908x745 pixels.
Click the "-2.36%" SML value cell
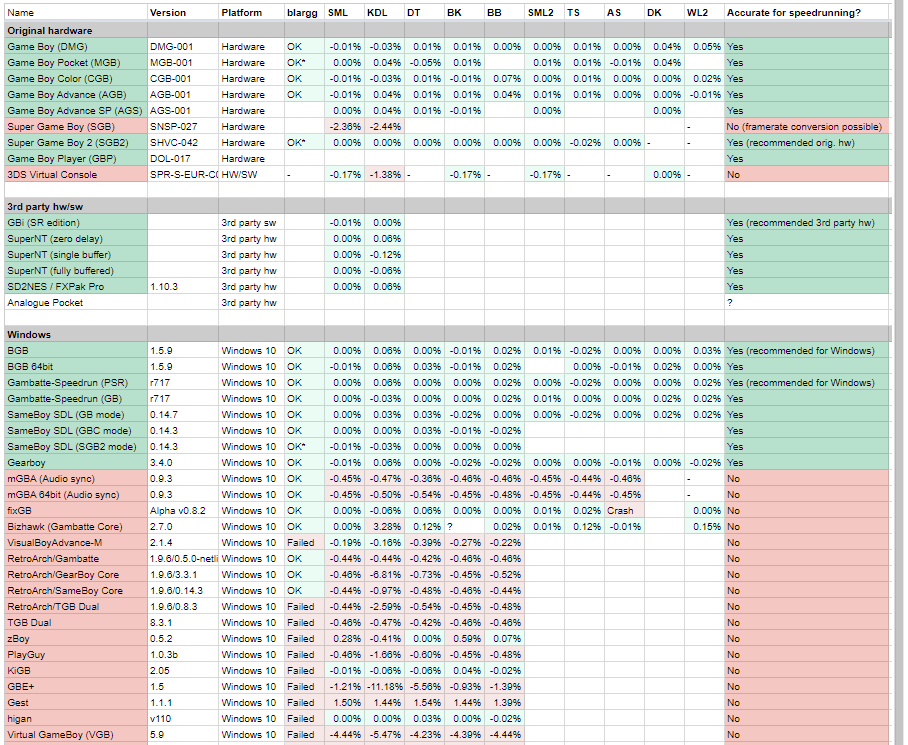344,126
